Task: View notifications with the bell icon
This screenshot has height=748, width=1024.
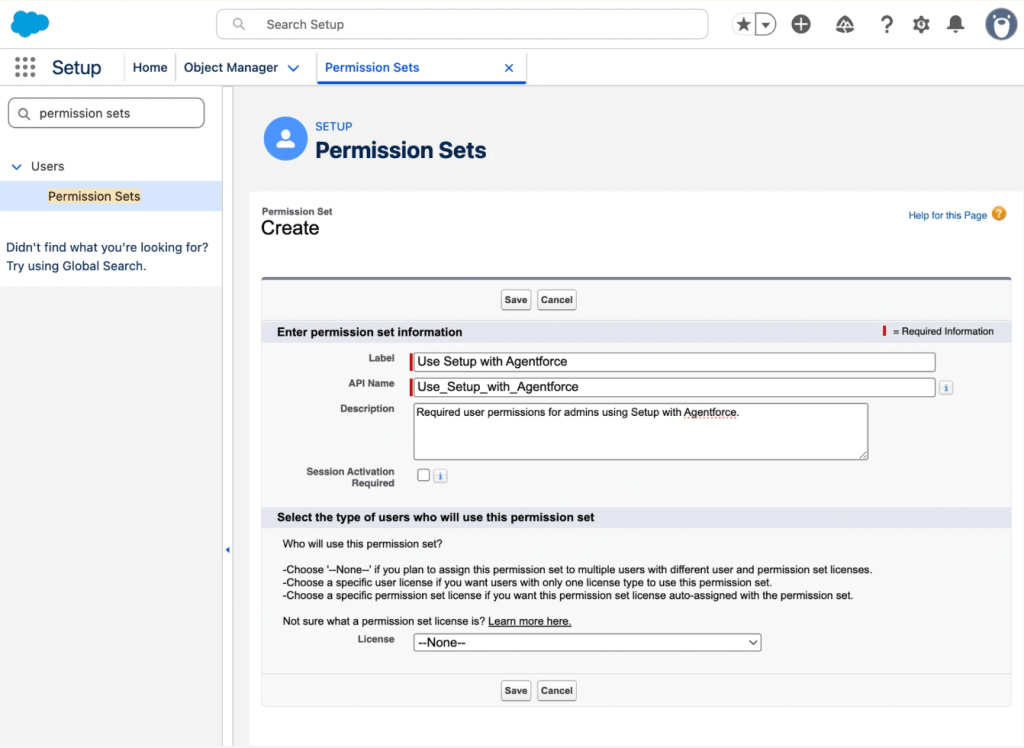Action: coord(954,24)
